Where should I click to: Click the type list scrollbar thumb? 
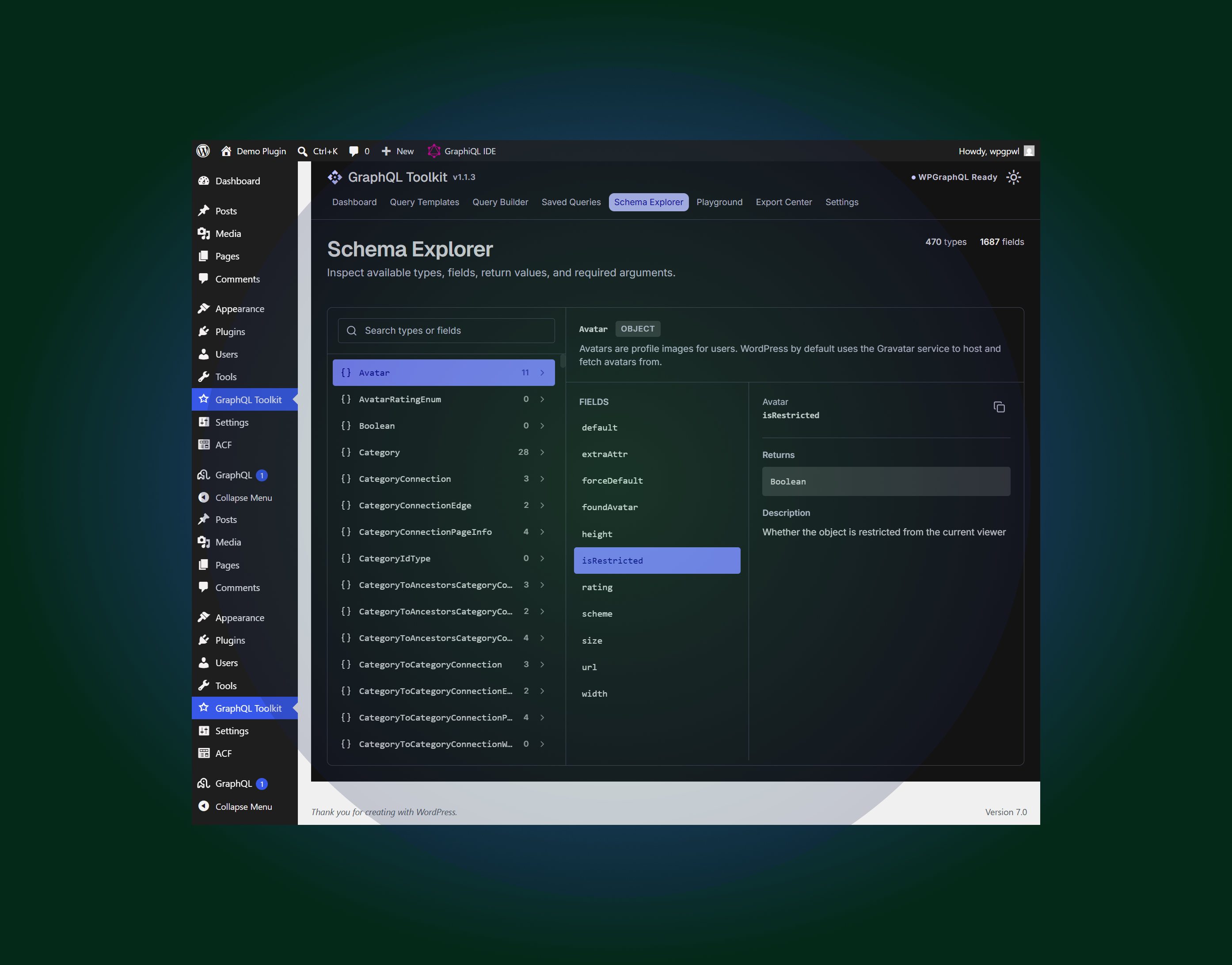(563, 361)
